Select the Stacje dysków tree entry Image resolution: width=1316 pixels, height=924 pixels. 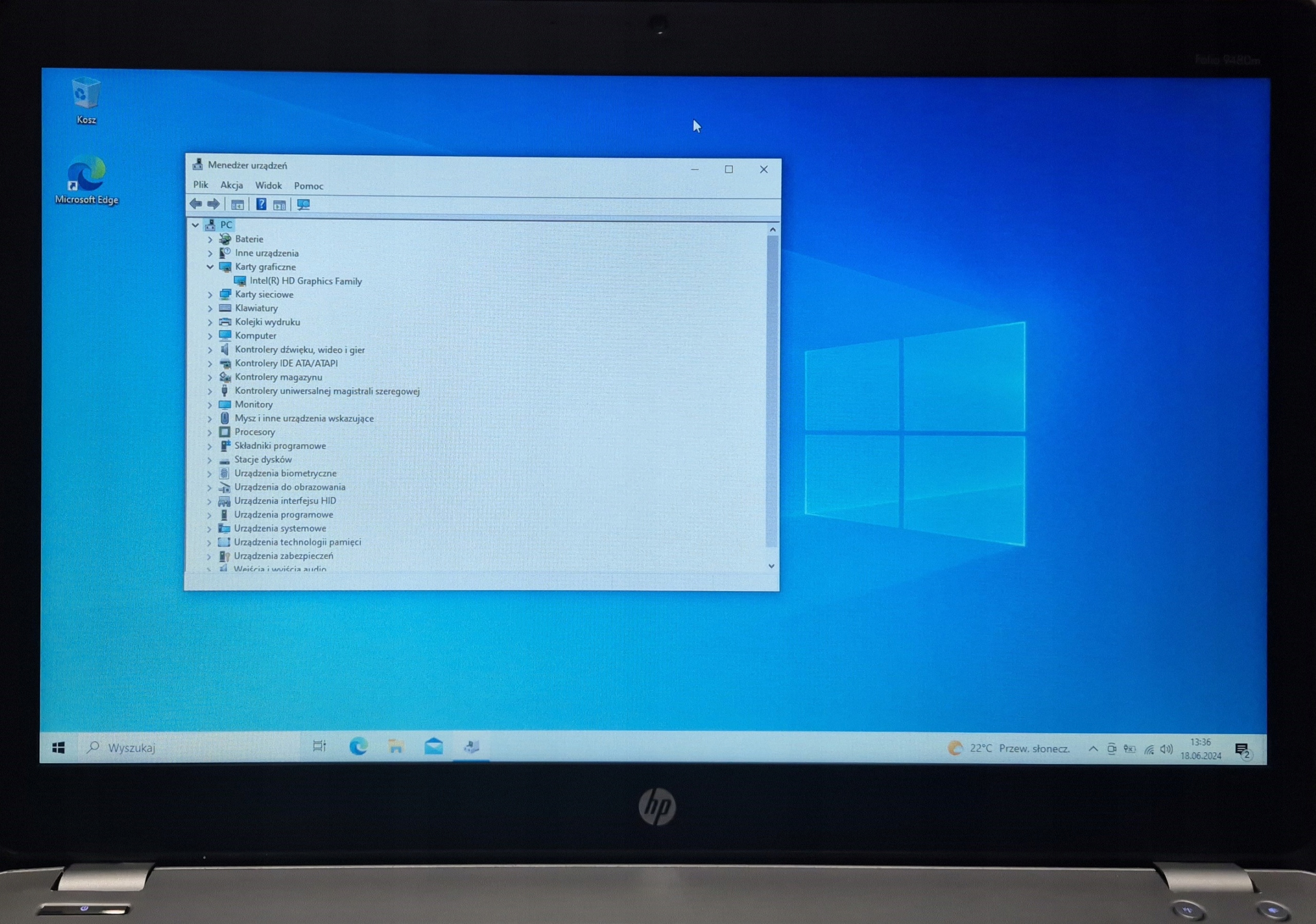263,459
